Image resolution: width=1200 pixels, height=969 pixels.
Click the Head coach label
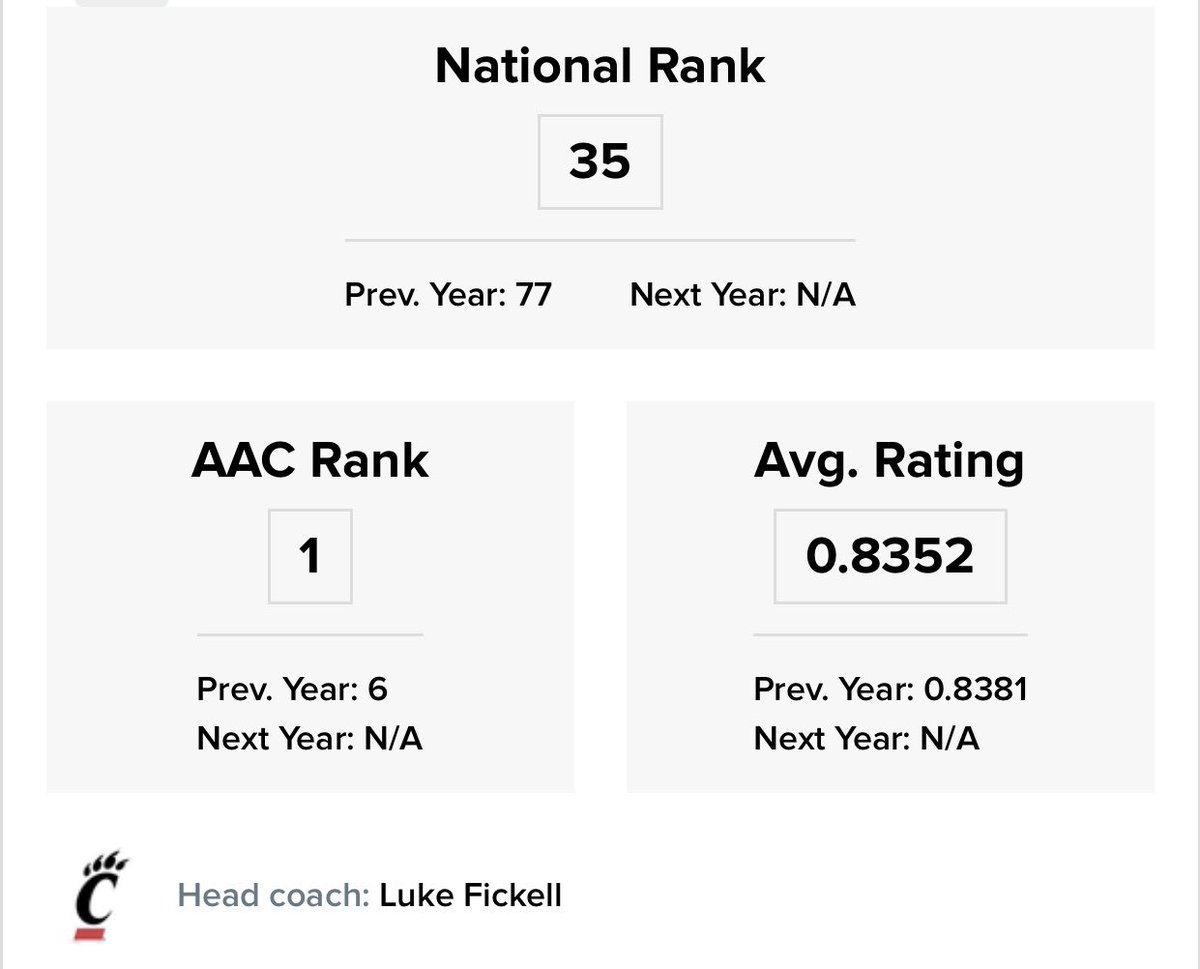[x=274, y=894]
